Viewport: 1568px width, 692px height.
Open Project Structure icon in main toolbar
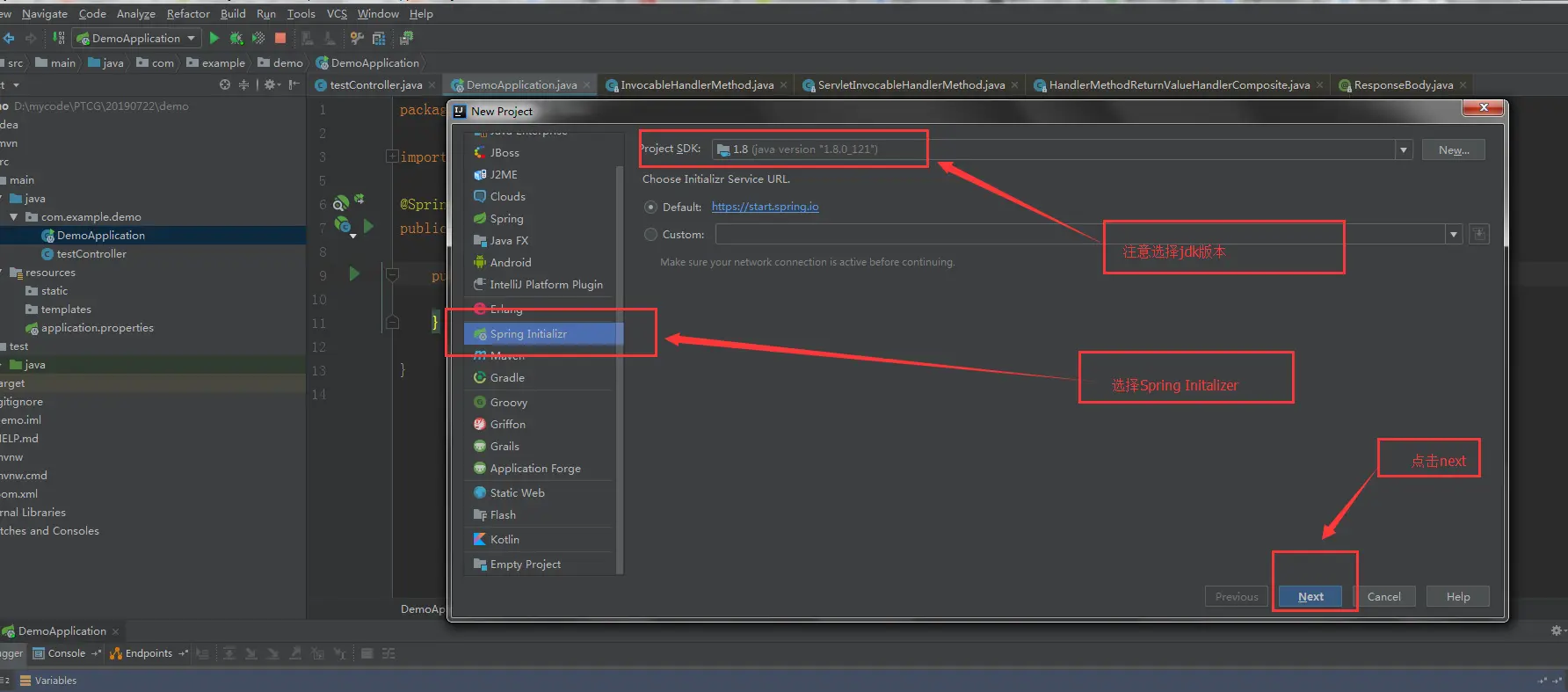(379, 38)
